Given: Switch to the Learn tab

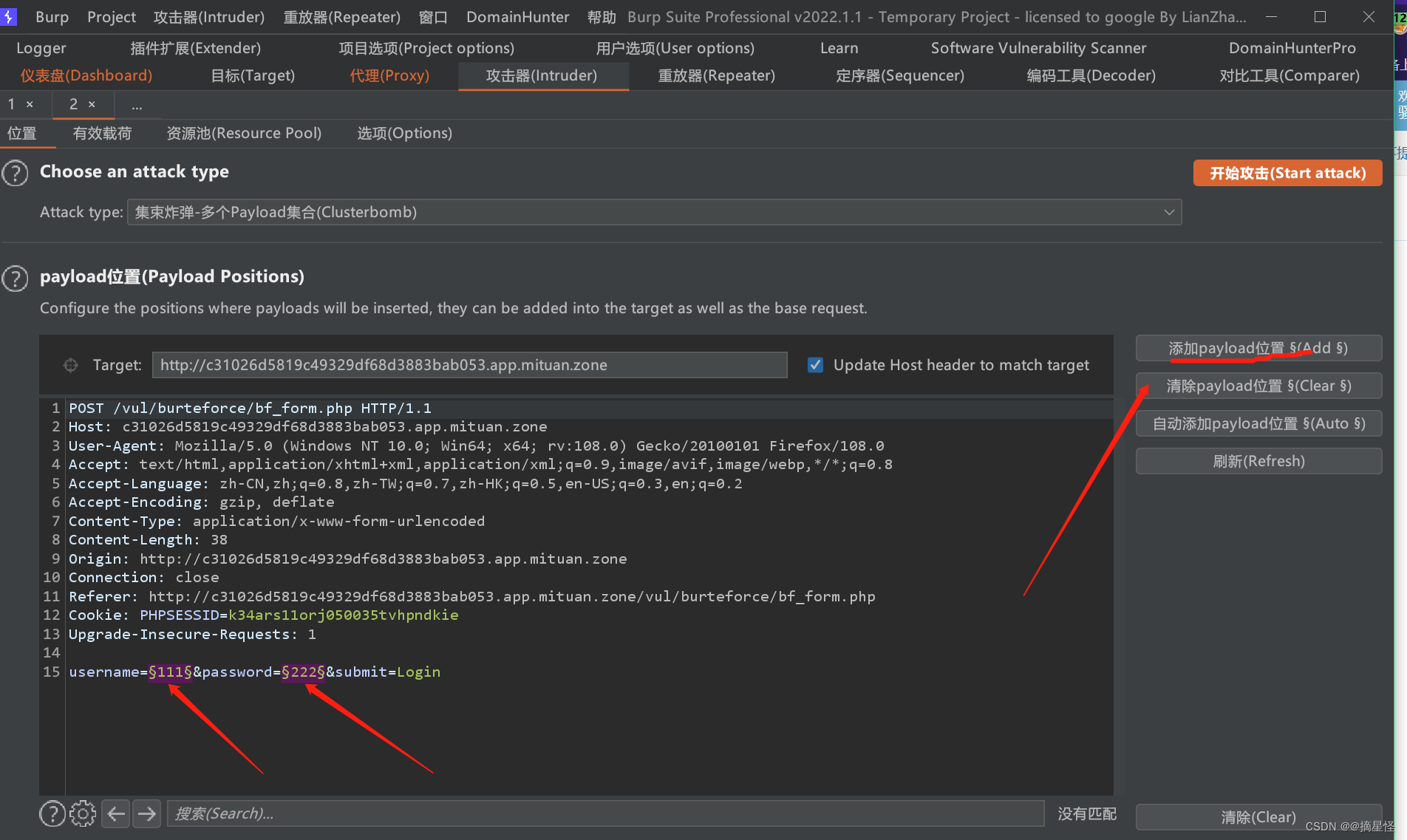Looking at the screenshot, I should [x=839, y=48].
